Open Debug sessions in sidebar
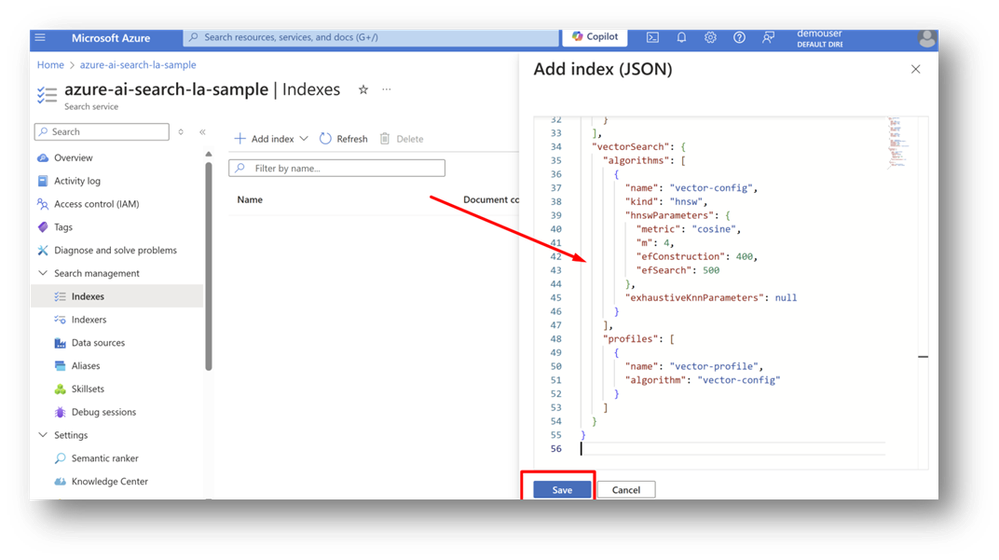The width and height of the screenshot is (999, 560). 103,412
